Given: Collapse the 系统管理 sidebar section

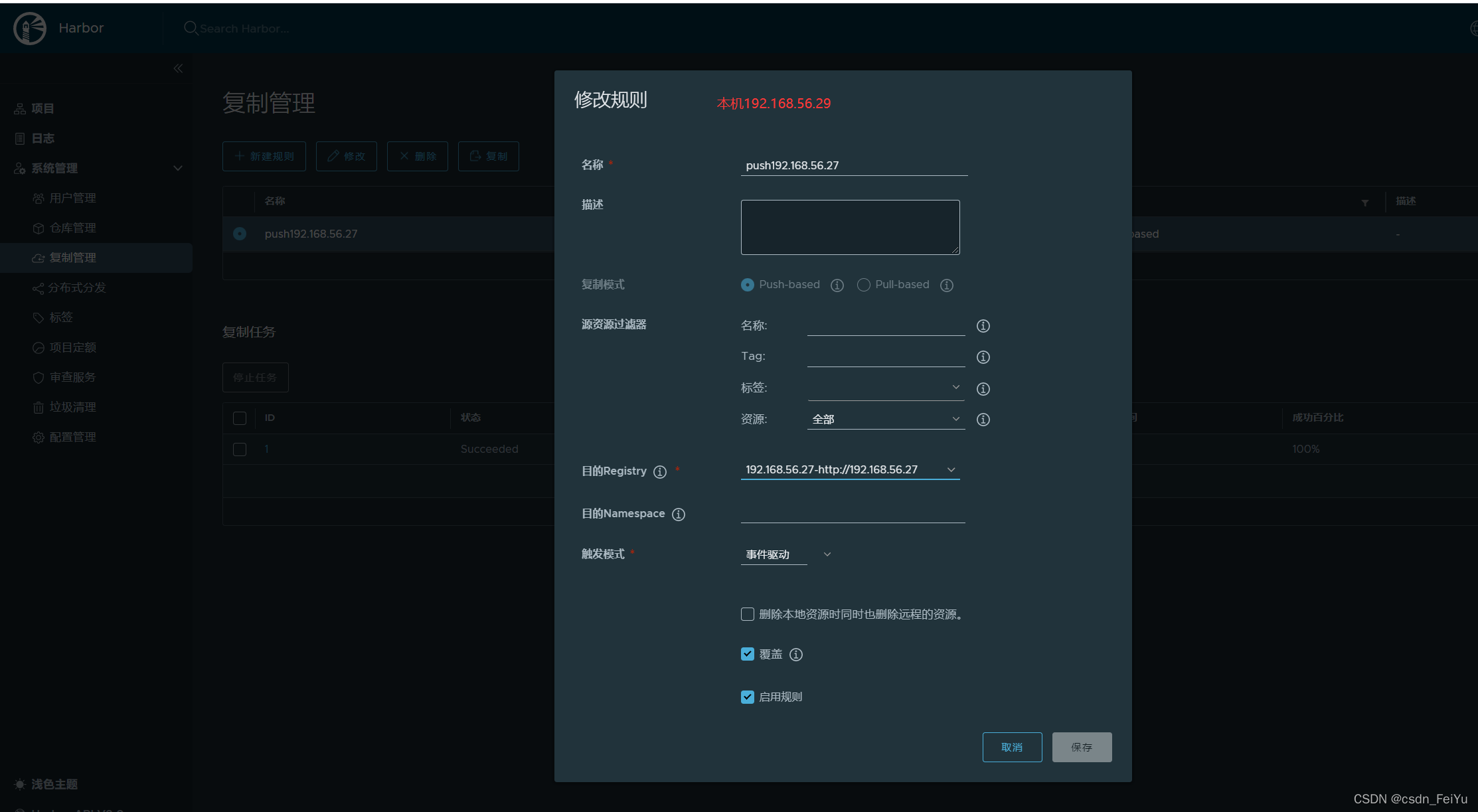Looking at the screenshot, I should coord(178,168).
